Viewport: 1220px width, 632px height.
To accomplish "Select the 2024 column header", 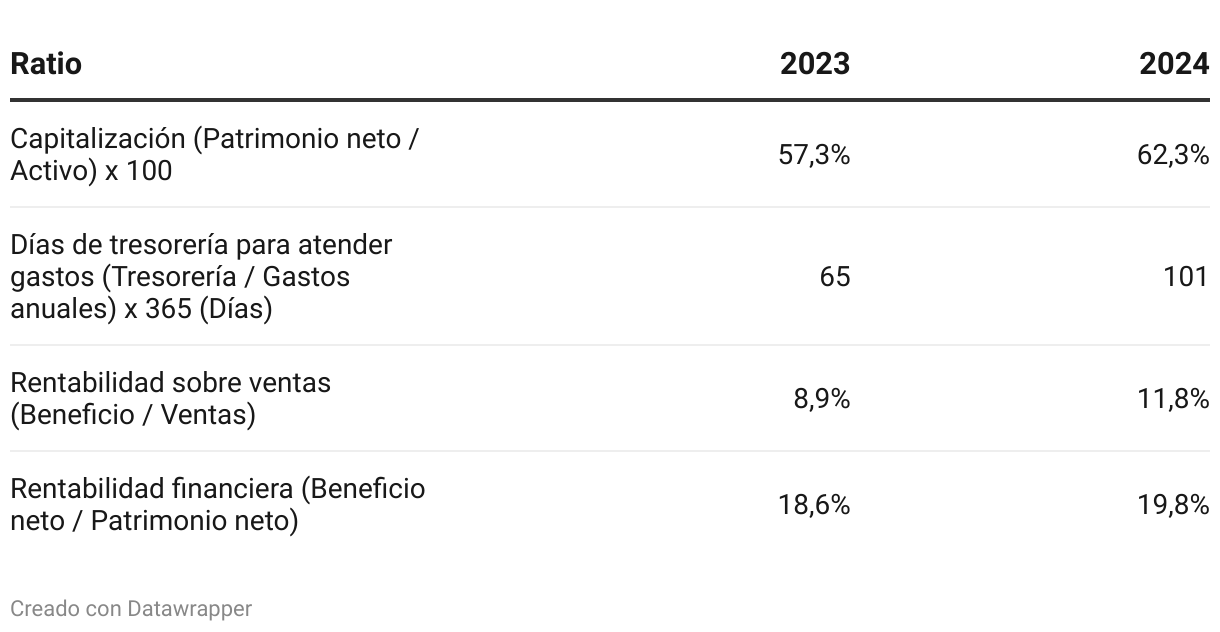I will [1174, 64].
